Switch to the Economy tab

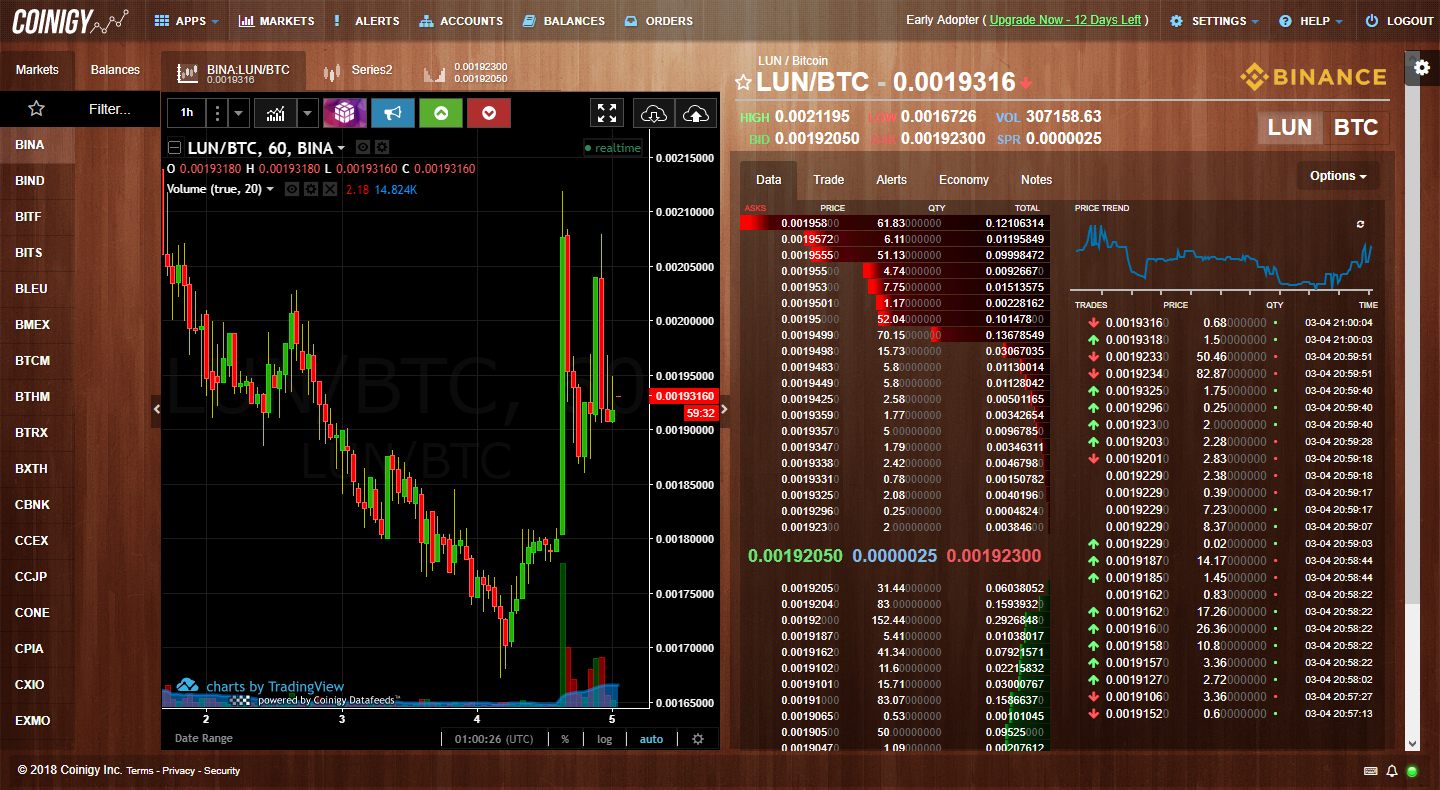[964, 180]
